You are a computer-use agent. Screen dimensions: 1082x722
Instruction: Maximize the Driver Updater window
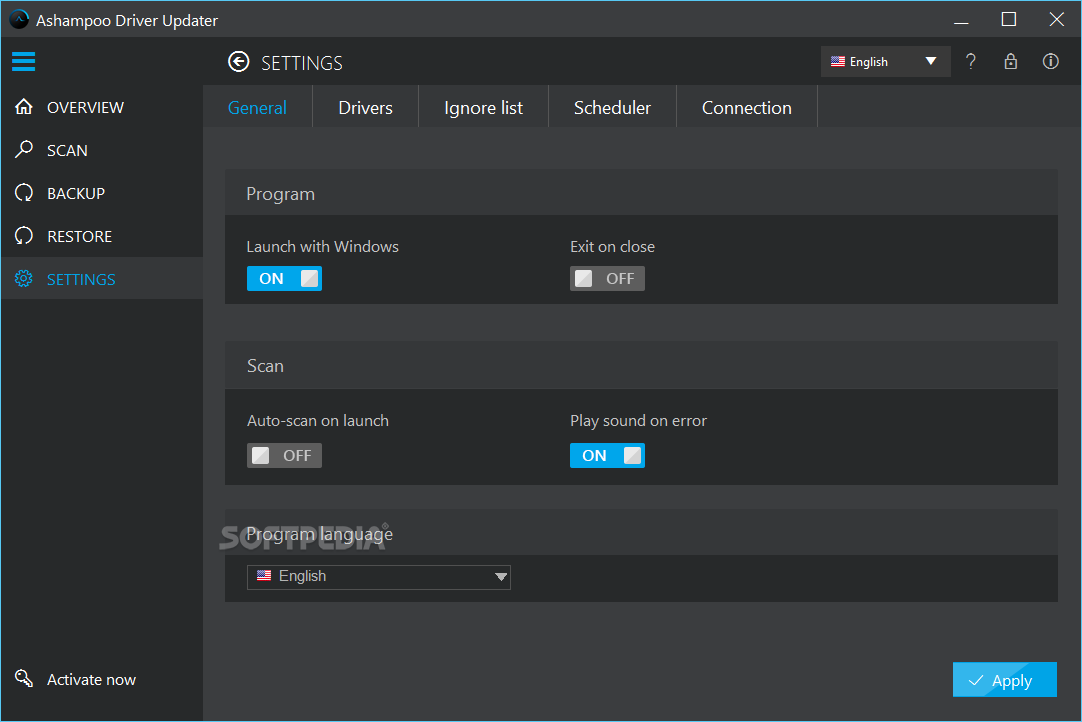tap(1009, 19)
